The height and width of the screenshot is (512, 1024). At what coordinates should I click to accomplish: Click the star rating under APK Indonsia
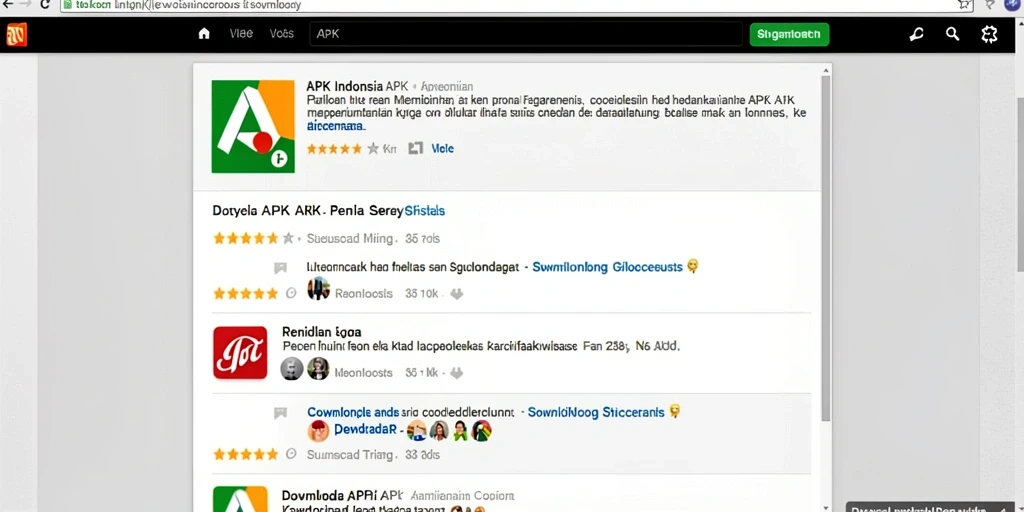point(343,148)
